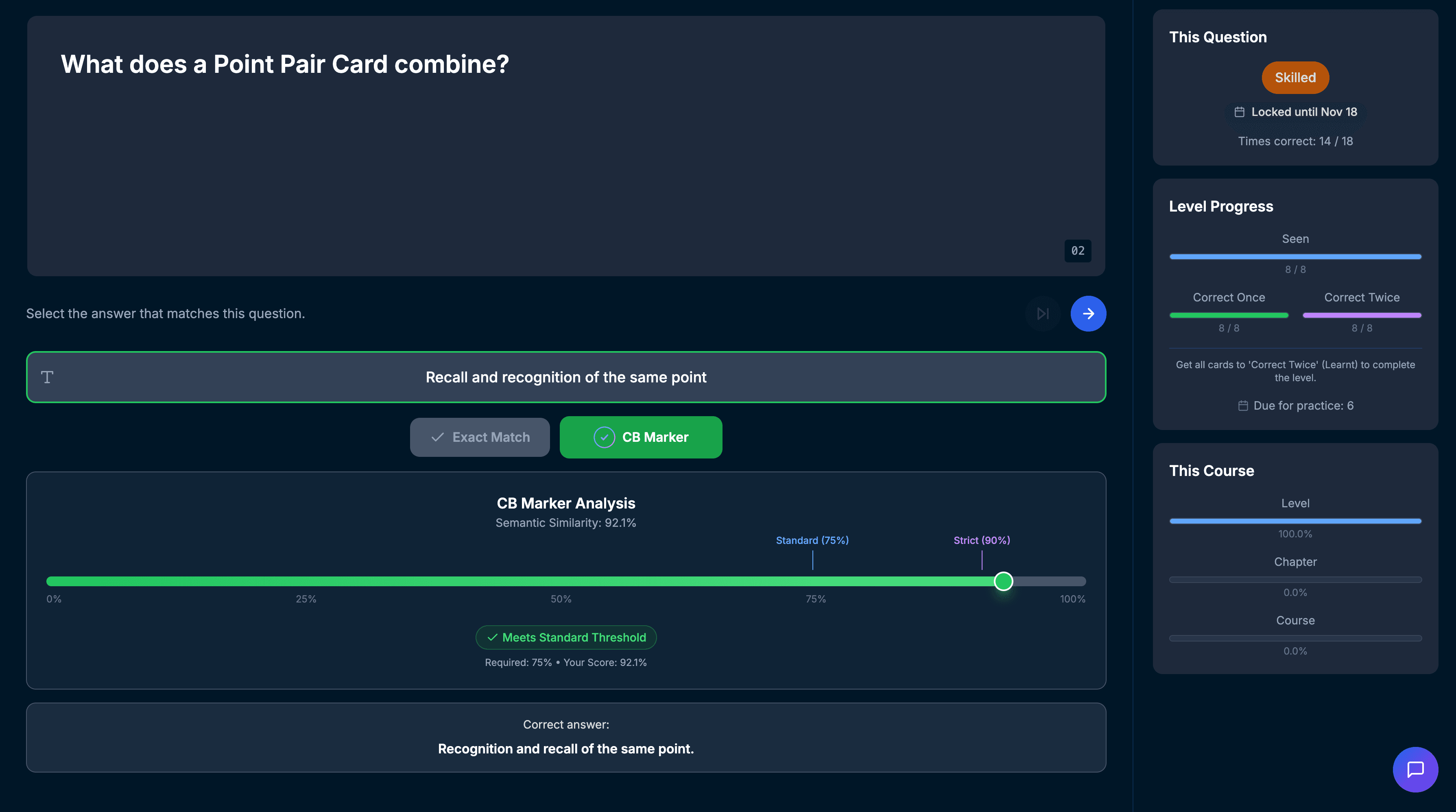Click the answer field with Recall and recognition
This screenshot has height=812, width=1456.
pyautogui.click(x=566, y=377)
